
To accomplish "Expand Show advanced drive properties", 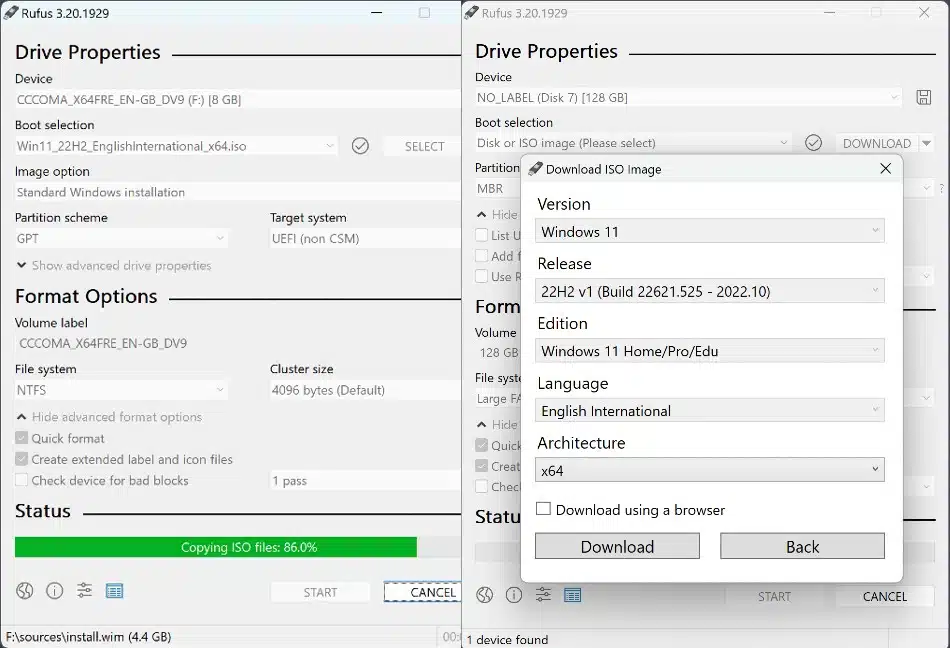I will coord(114,265).
